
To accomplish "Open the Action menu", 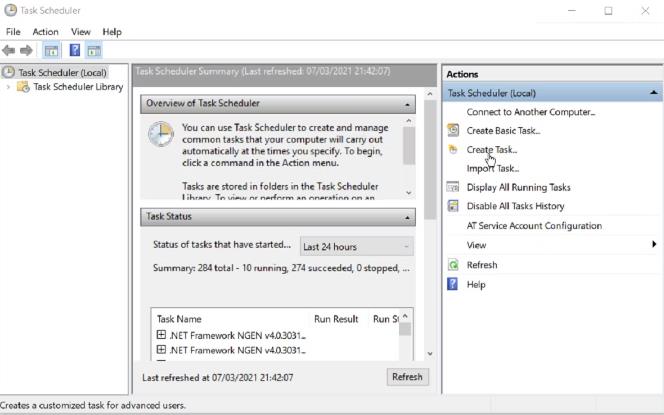I will pos(45,32).
